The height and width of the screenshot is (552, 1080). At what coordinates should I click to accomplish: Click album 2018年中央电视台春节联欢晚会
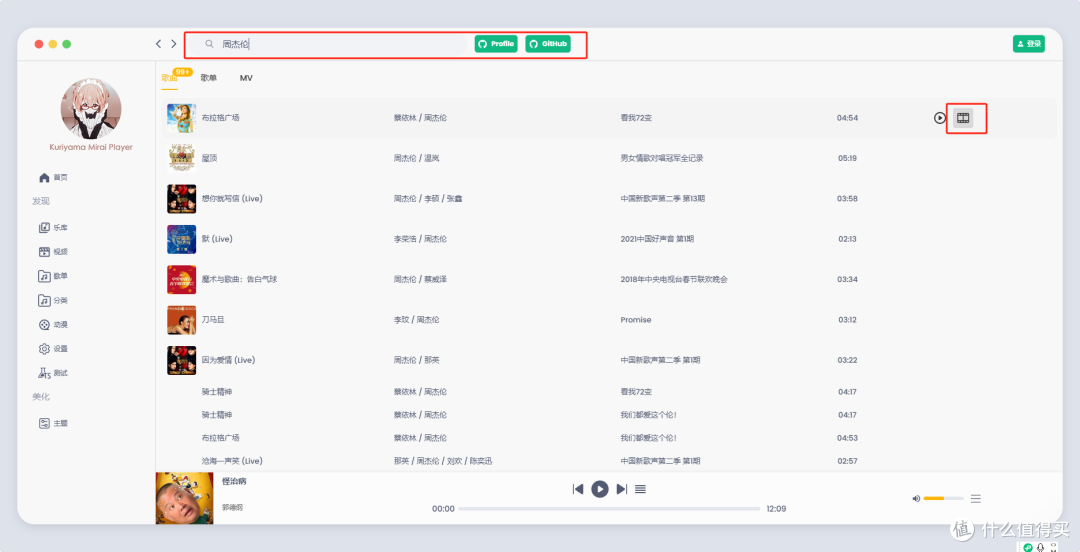674,279
